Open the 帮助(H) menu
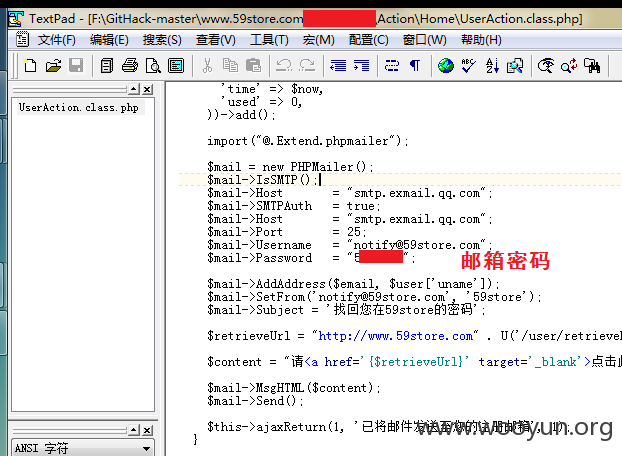 click(481, 40)
